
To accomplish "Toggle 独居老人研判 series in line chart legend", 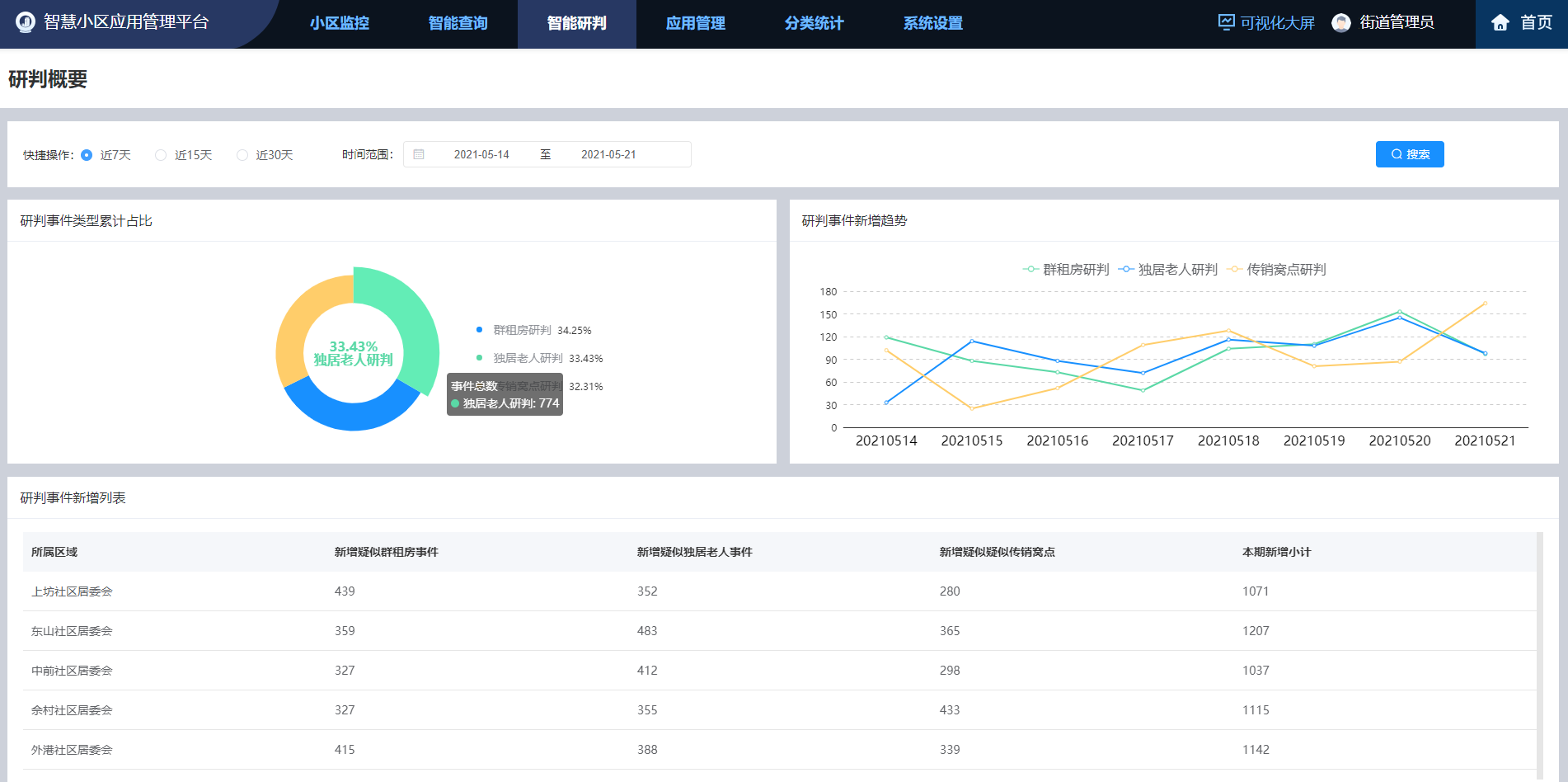I will click(x=1168, y=270).
